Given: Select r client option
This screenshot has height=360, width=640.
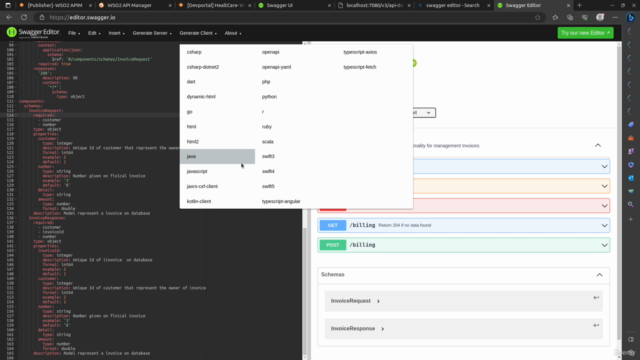Looking at the screenshot, I should [296, 112].
